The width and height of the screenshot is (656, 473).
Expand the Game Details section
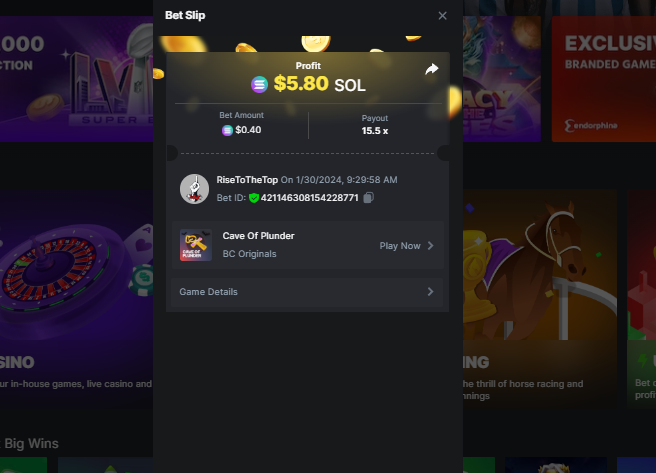[307, 292]
